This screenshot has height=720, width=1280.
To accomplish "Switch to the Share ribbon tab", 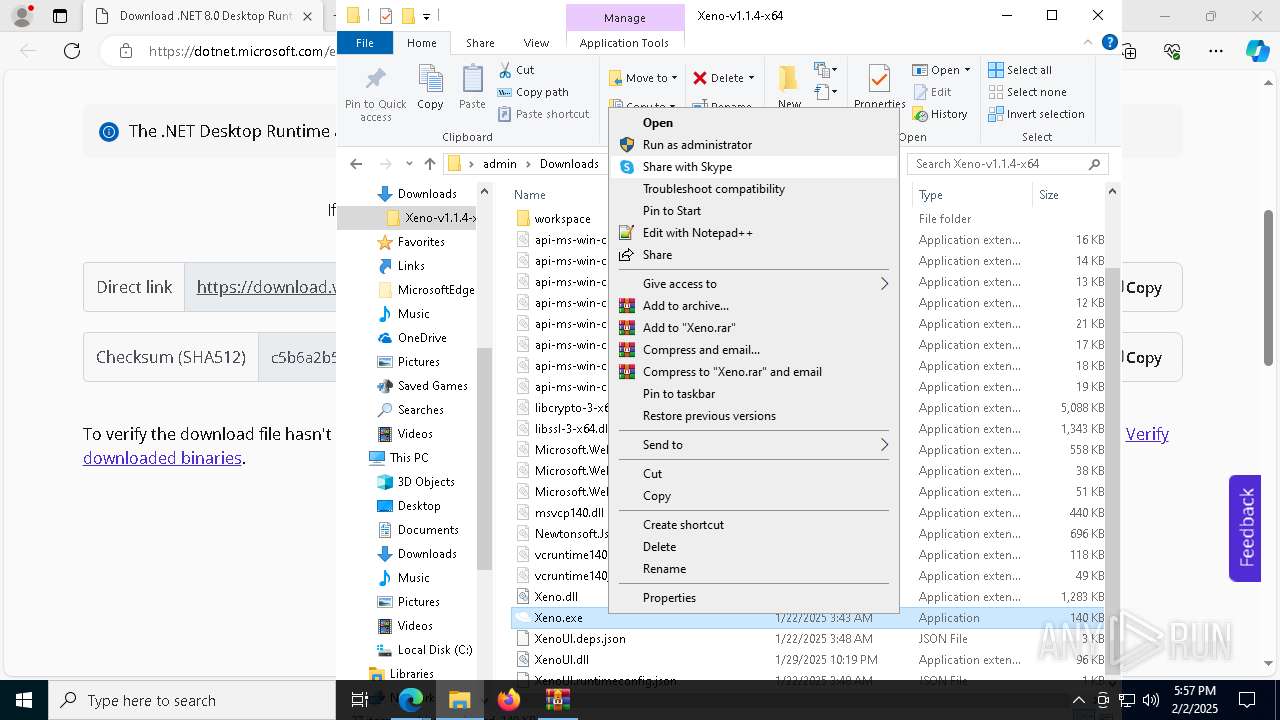I will [480, 43].
